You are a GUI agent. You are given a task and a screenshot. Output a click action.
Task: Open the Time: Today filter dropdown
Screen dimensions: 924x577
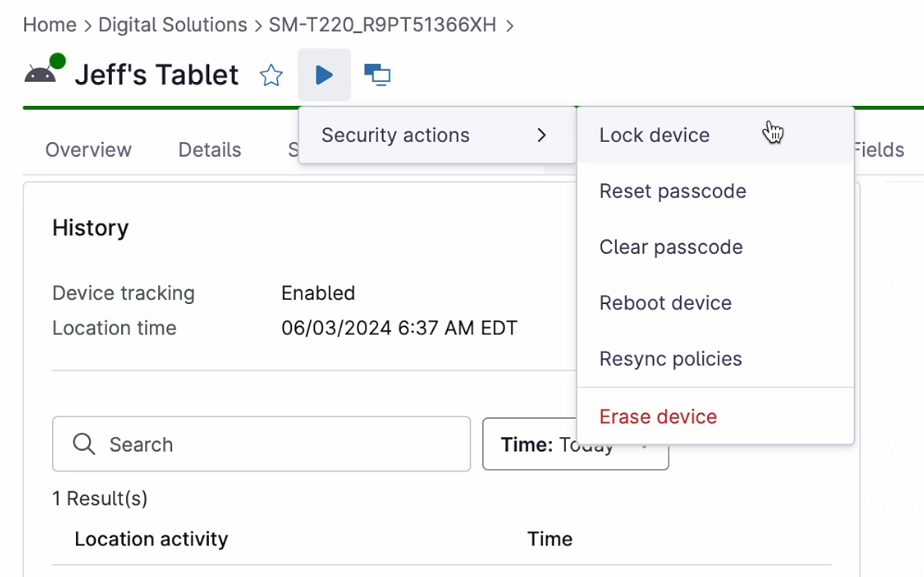575,444
